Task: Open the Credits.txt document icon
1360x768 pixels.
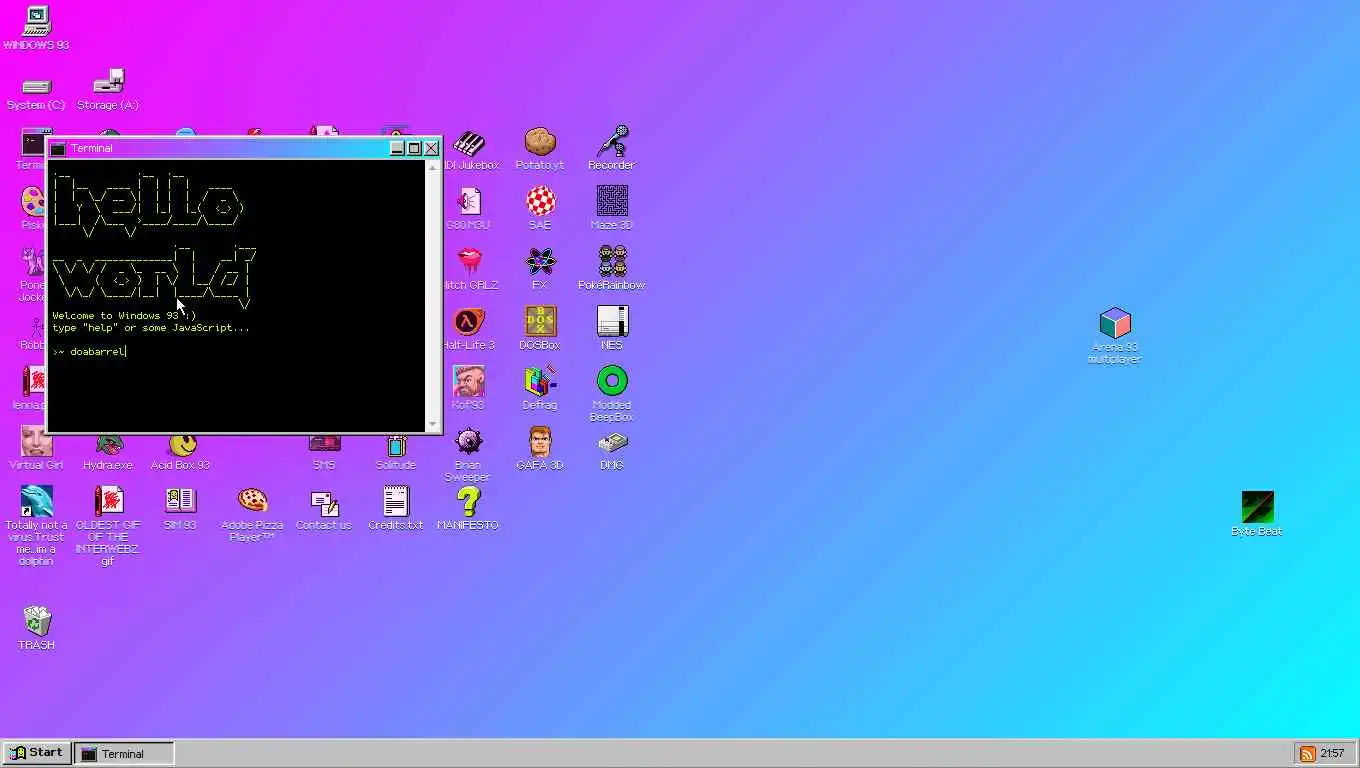Action: 396,502
